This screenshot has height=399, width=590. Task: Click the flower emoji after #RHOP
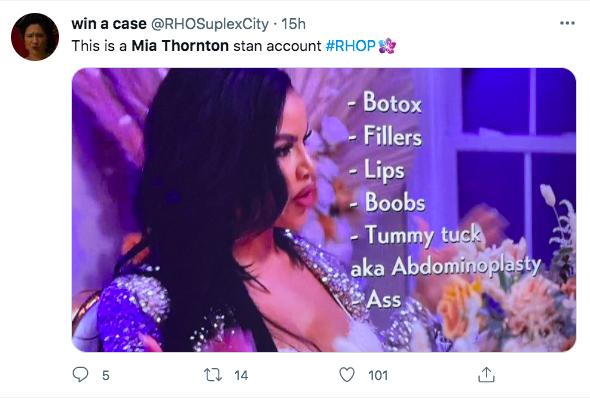coord(387,46)
